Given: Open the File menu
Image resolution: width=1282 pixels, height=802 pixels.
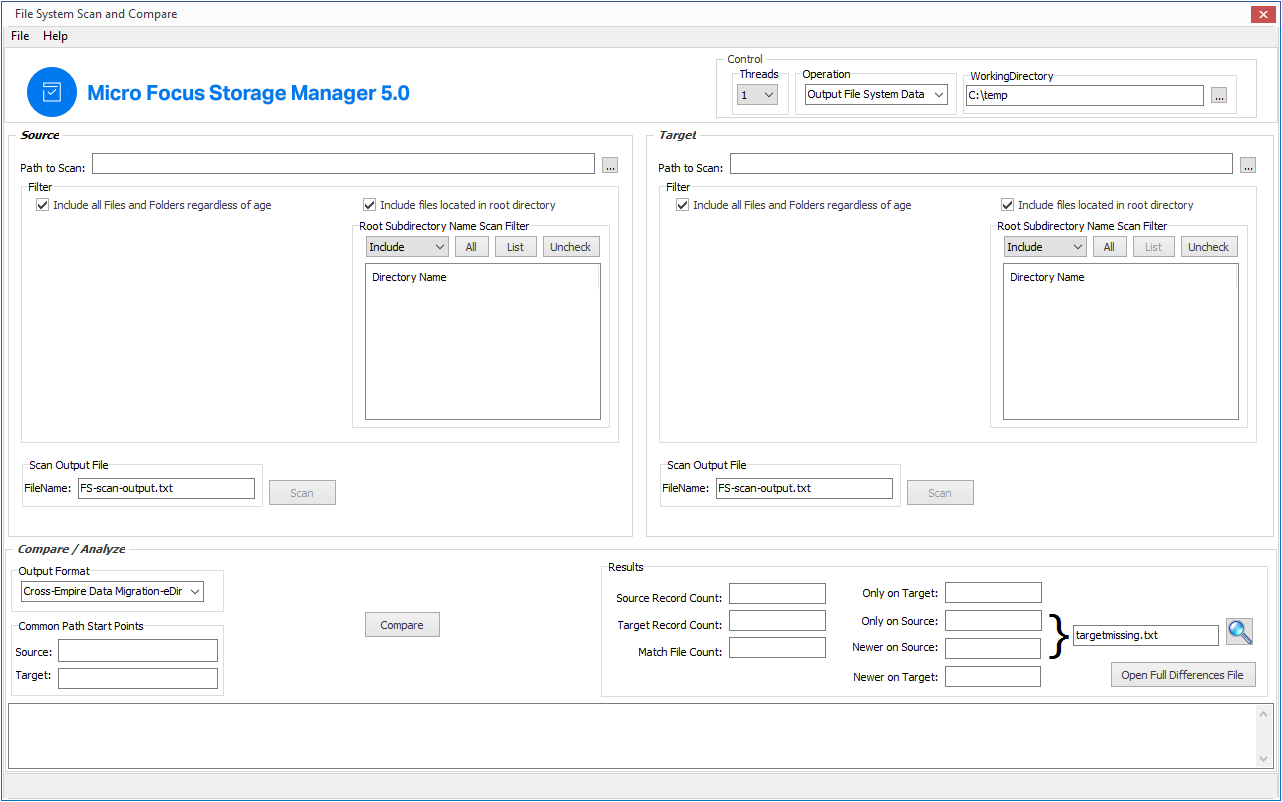Looking at the screenshot, I should [20, 36].
